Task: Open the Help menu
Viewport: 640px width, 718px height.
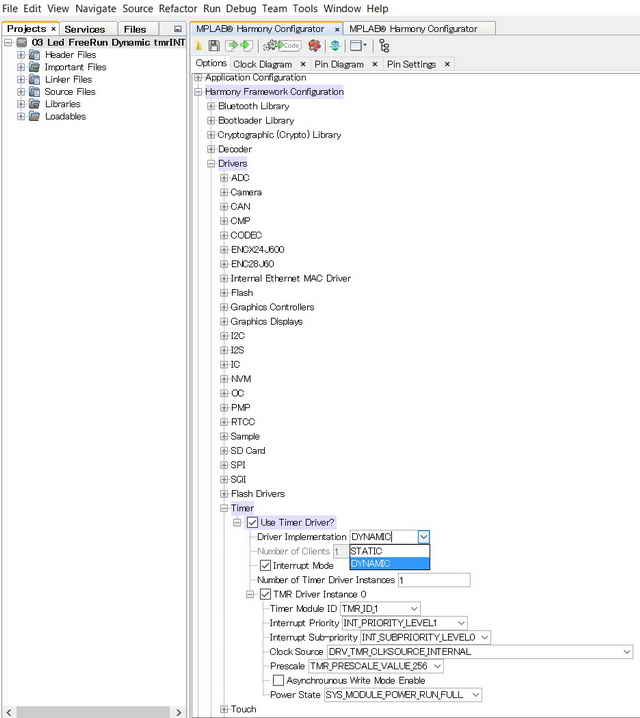Action: pyautogui.click(x=377, y=9)
